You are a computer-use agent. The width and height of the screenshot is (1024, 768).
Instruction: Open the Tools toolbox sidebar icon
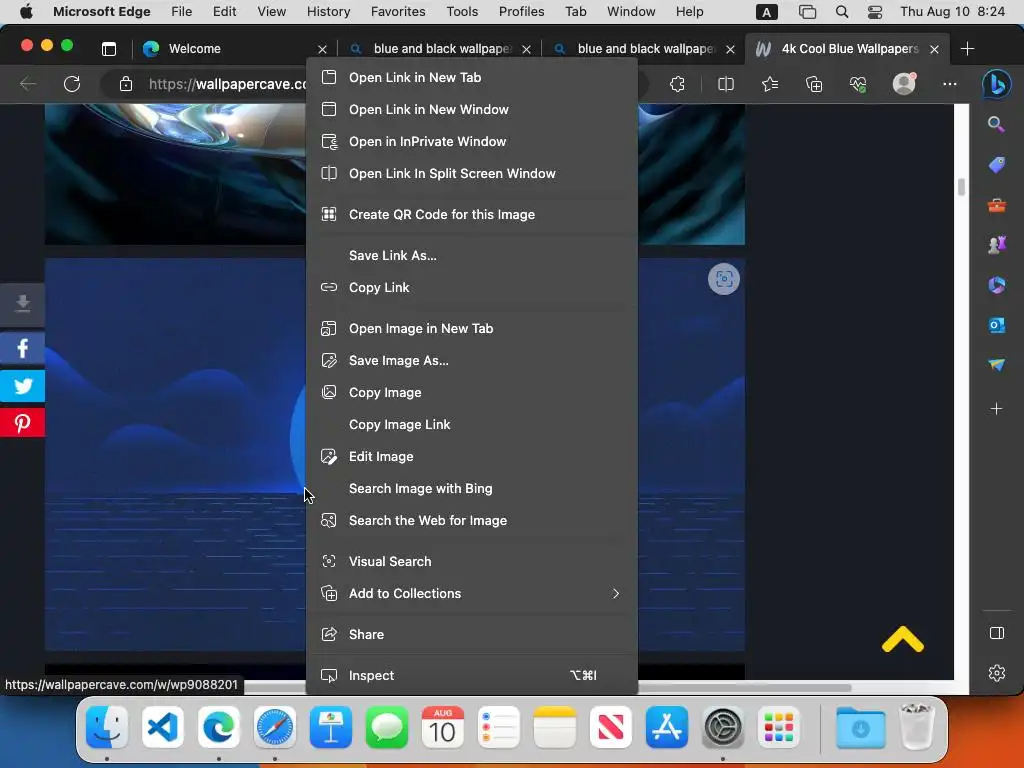pyautogui.click(x=996, y=206)
